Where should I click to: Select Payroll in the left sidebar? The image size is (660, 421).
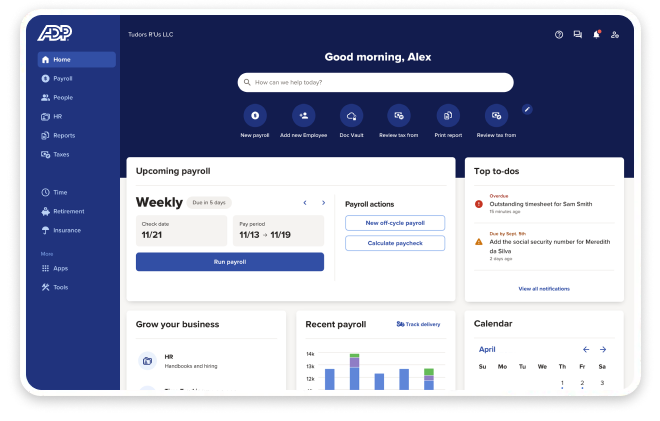62,78
